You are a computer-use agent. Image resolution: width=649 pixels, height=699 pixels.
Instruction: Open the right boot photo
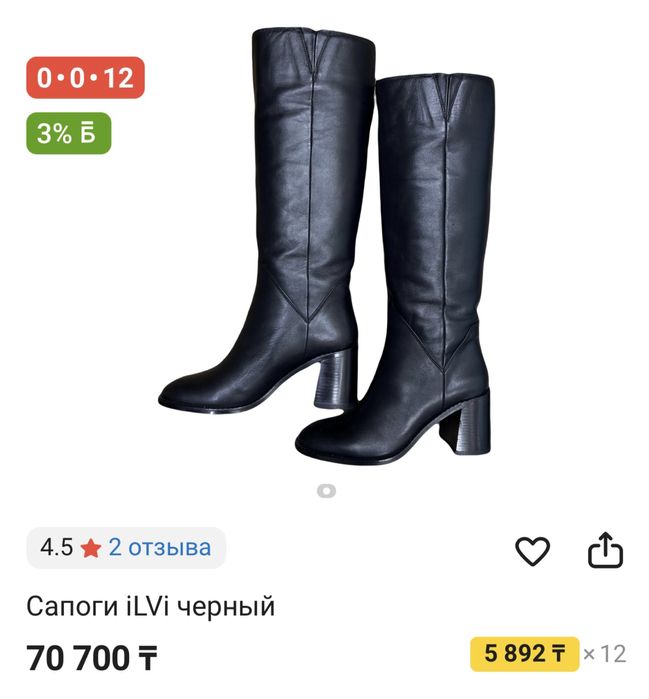(x=394, y=270)
